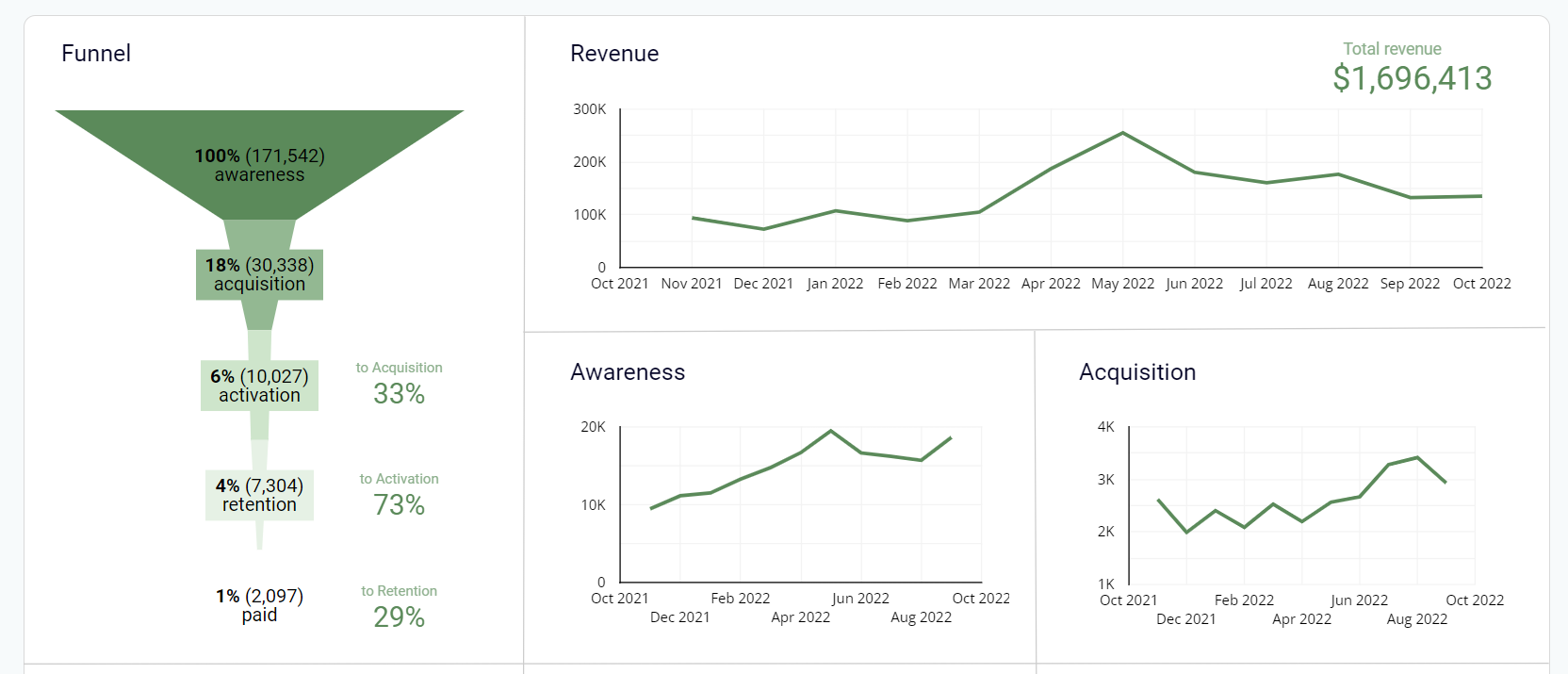
Task: Click the 4K acquisition axis label
Action: point(1106,427)
